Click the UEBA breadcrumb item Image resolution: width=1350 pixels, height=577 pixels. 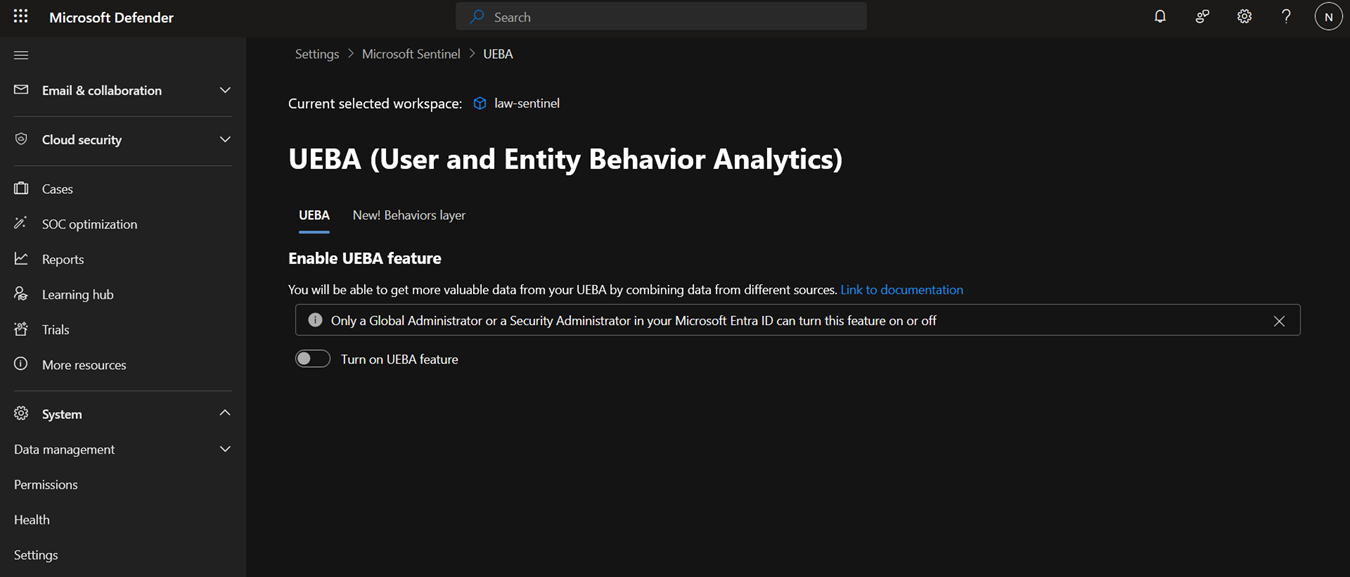point(498,54)
